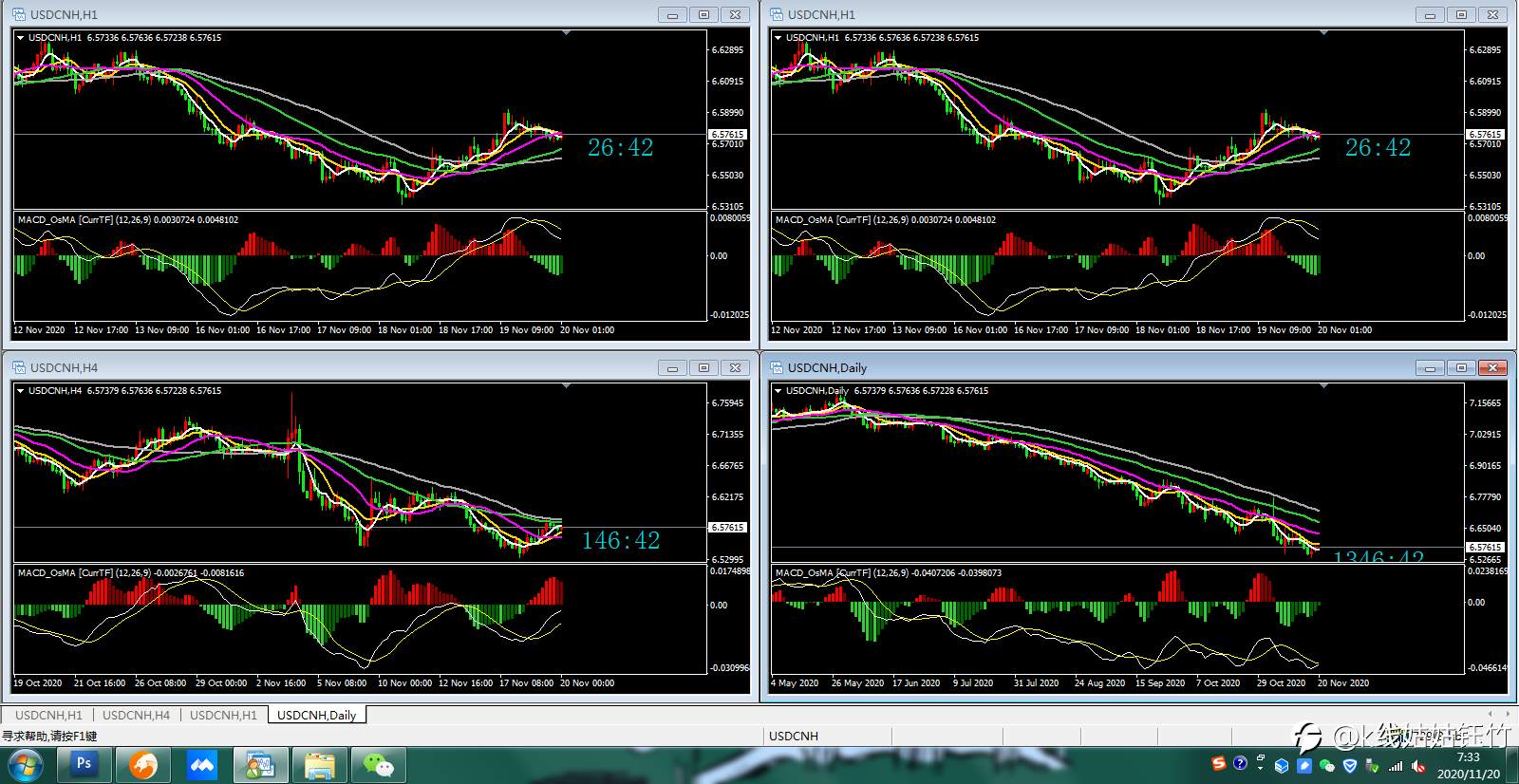Viewport: 1519px width, 784px height.
Task: Click the muted volume speaker tray icon
Action: click(1418, 766)
